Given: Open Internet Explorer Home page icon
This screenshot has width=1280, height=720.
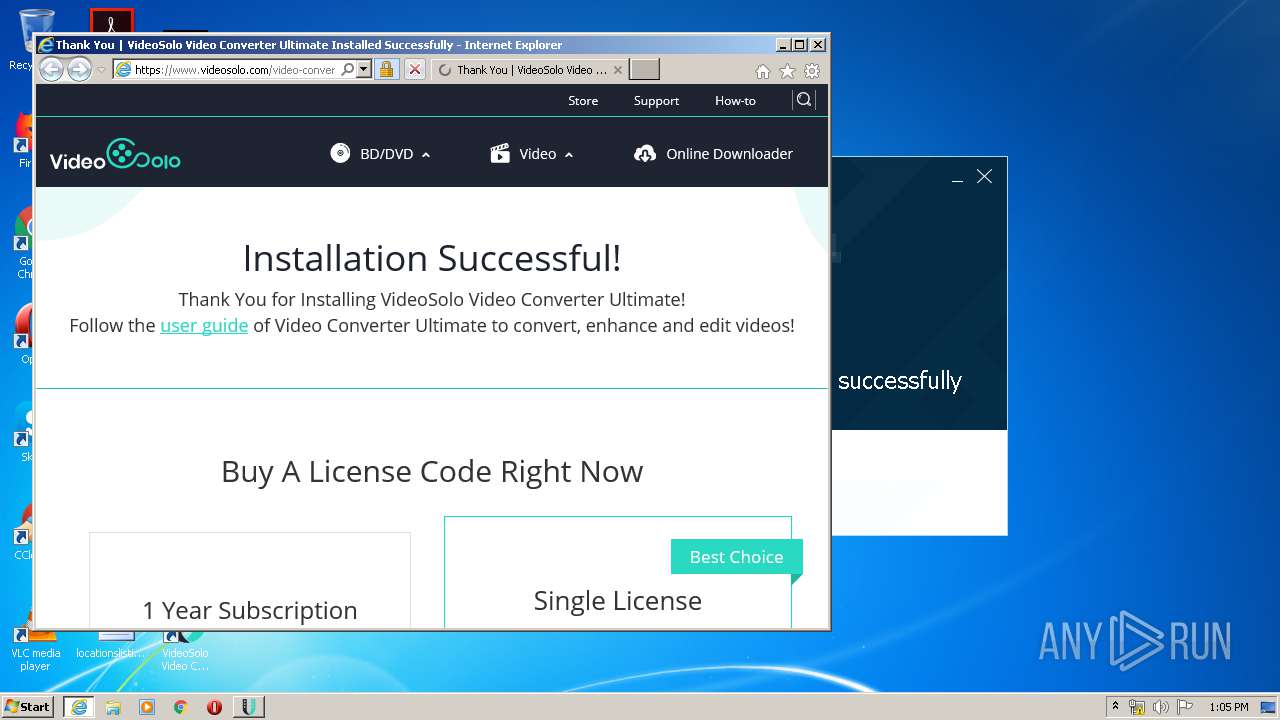Looking at the screenshot, I should (x=763, y=71).
